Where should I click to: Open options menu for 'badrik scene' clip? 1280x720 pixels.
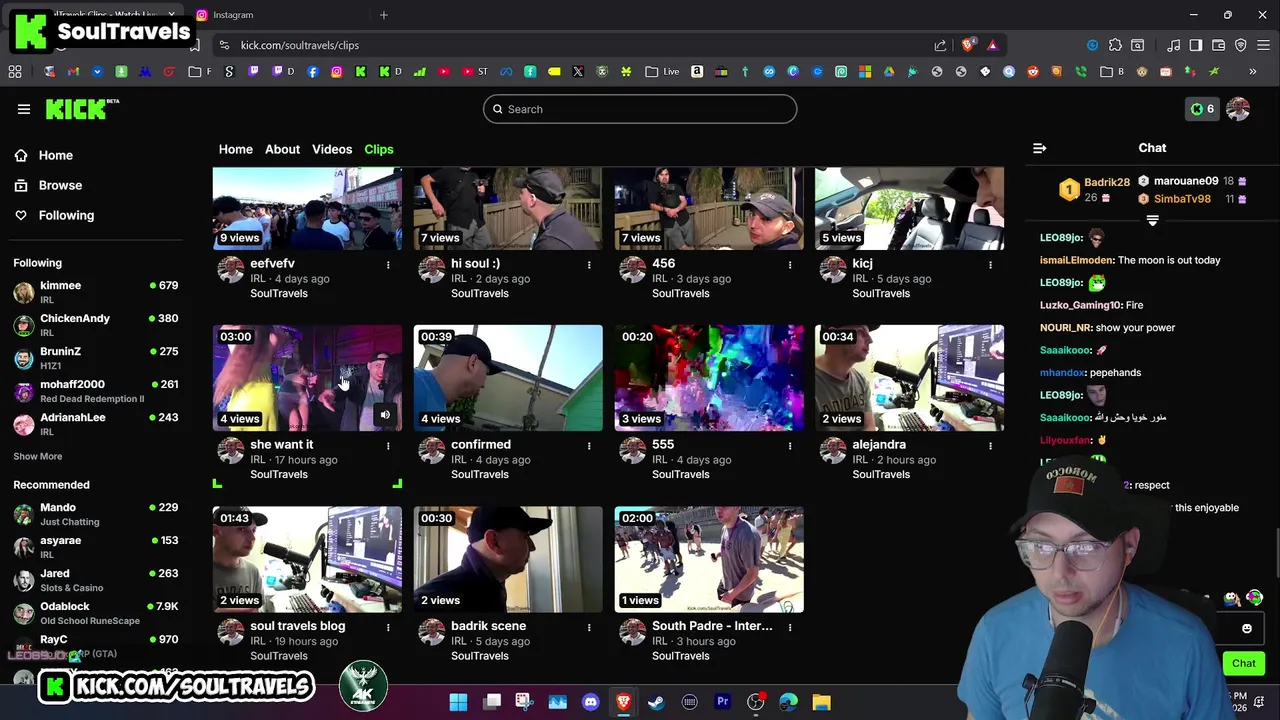(589, 627)
